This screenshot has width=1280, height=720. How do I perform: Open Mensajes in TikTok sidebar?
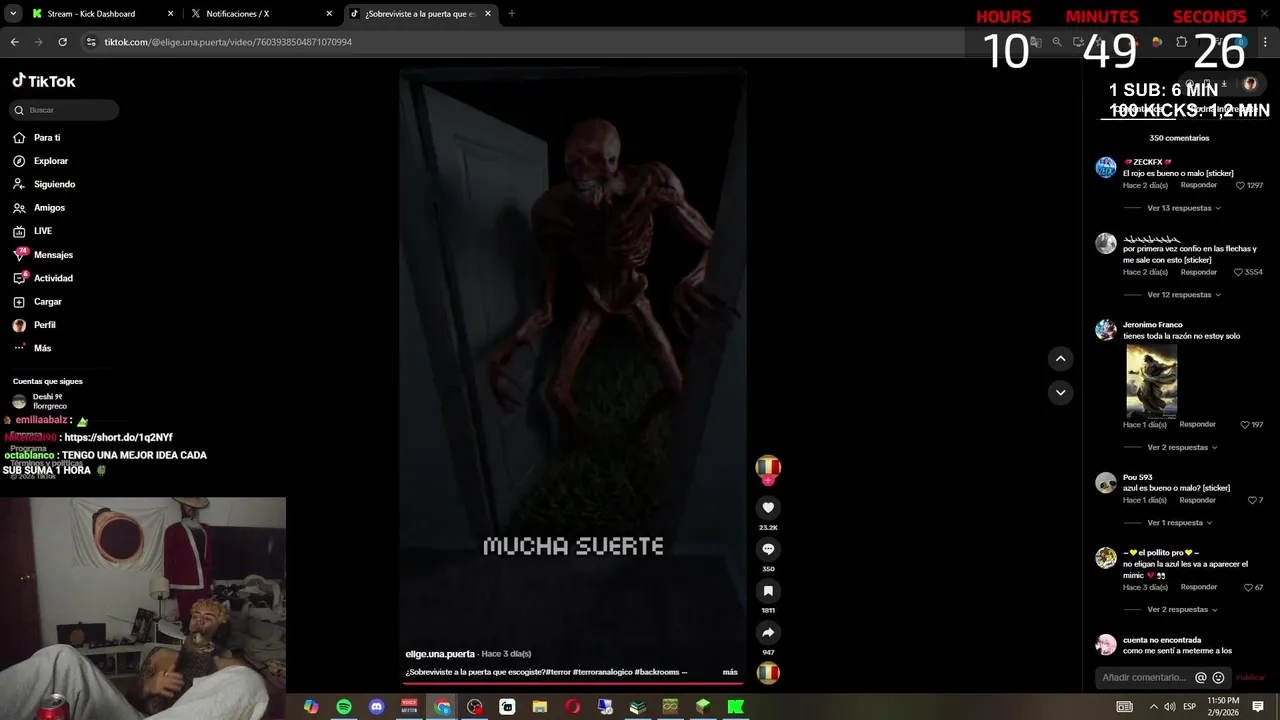53,255
